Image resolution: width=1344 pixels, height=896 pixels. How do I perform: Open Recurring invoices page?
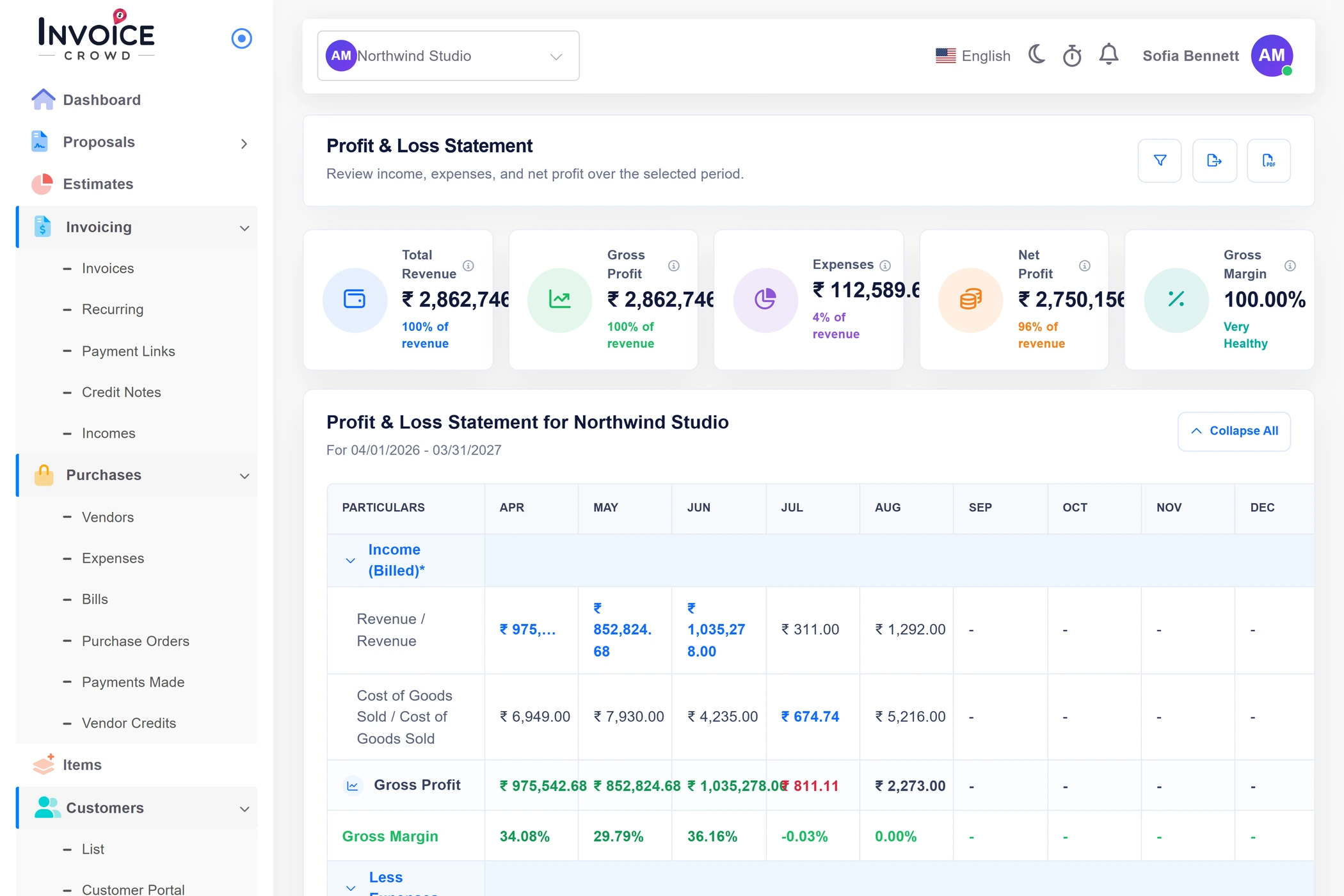point(113,309)
